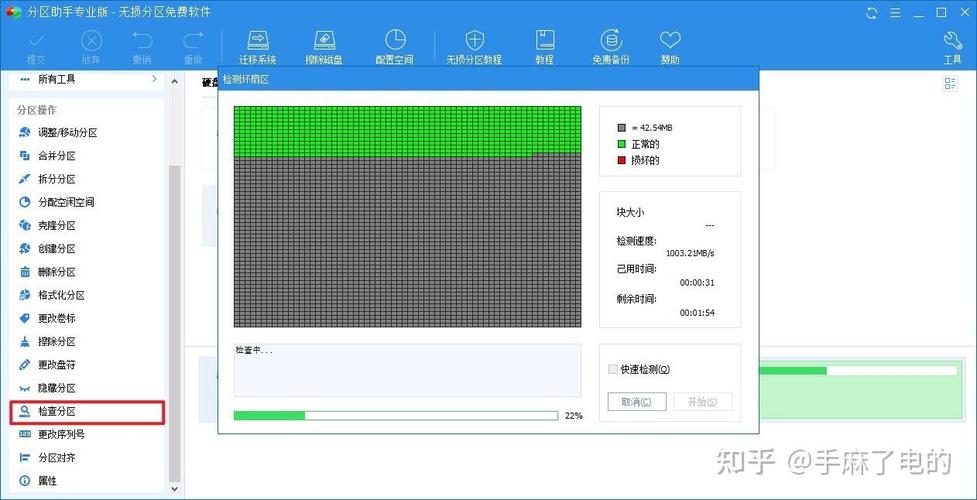Click the Redo (重做) arrow icon
This screenshot has height=500, width=977.
[193, 41]
